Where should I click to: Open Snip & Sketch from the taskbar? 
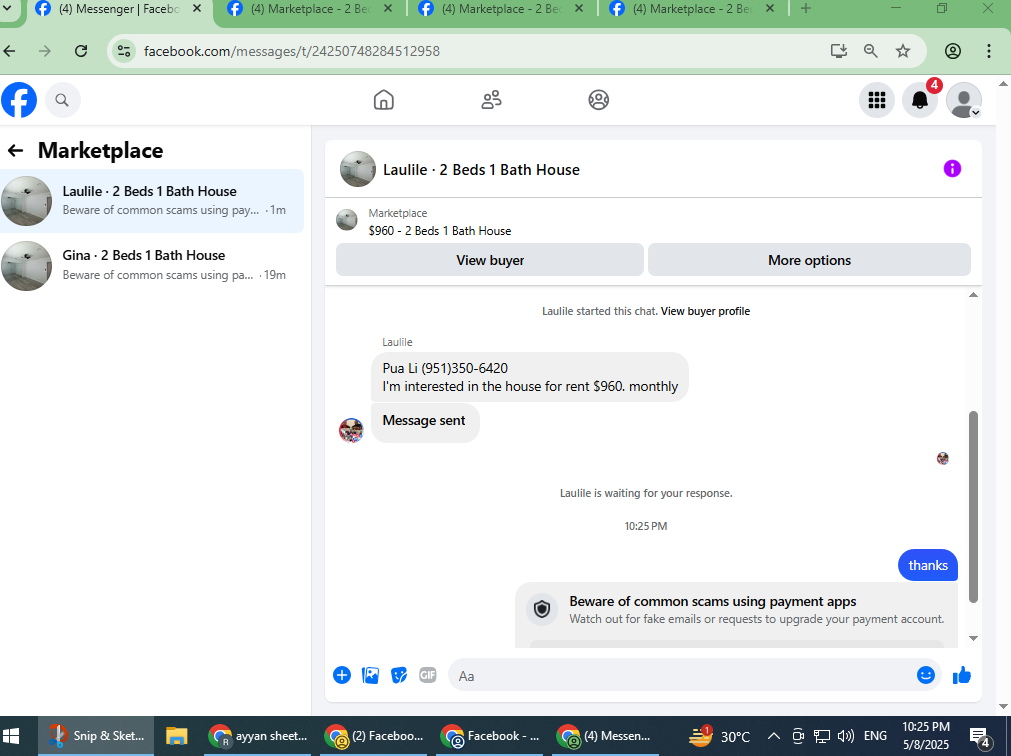pyautogui.click(x=97, y=736)
